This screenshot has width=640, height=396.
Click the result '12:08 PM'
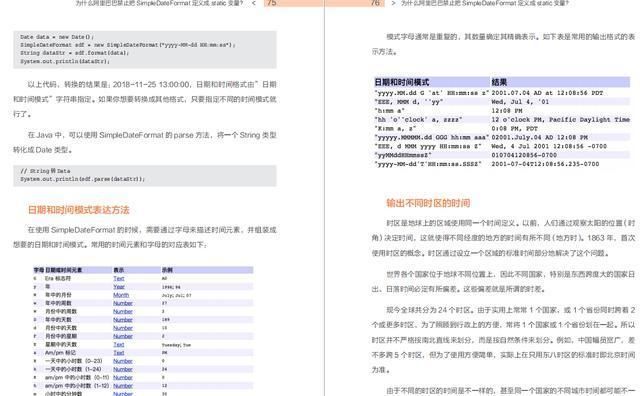click(x=507, y=111)
